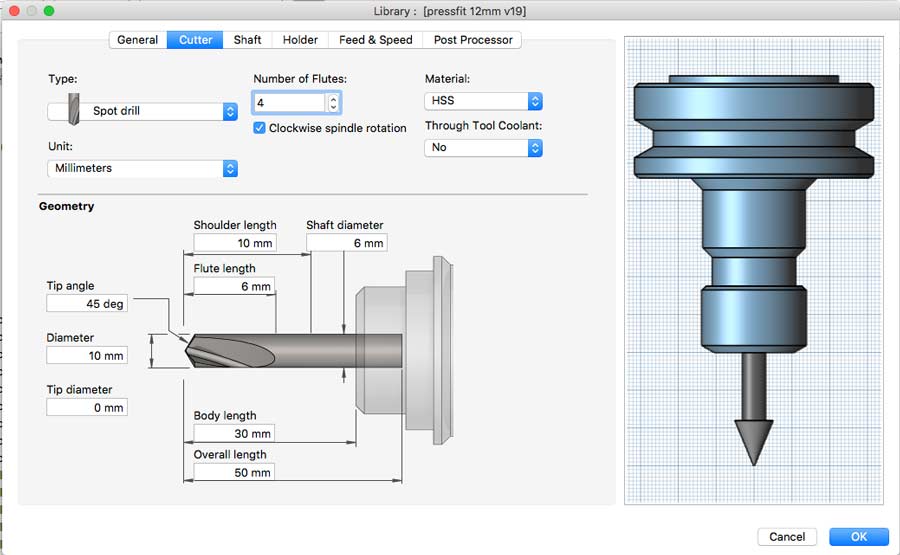This screenshot has width=900, height=555.
Task: Click the Number of Flutes stepper arrows
Action: tap(333, 102)
